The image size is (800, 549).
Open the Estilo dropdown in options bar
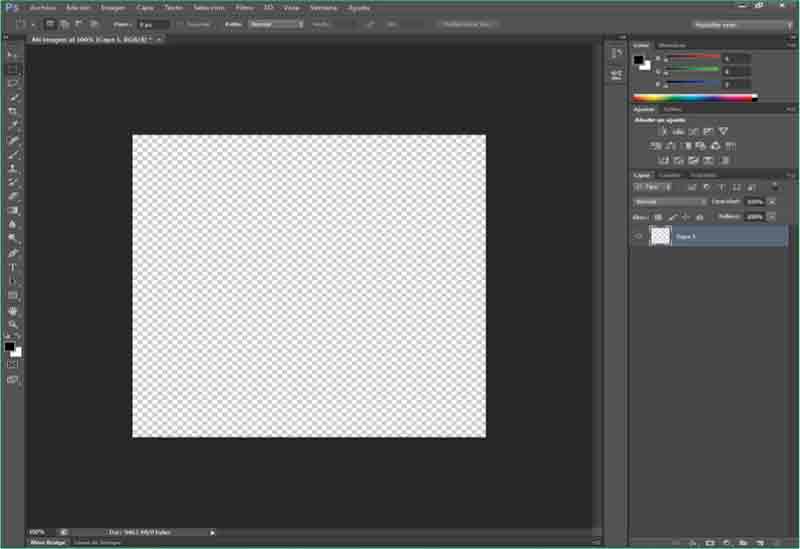[x=276, y=23]
